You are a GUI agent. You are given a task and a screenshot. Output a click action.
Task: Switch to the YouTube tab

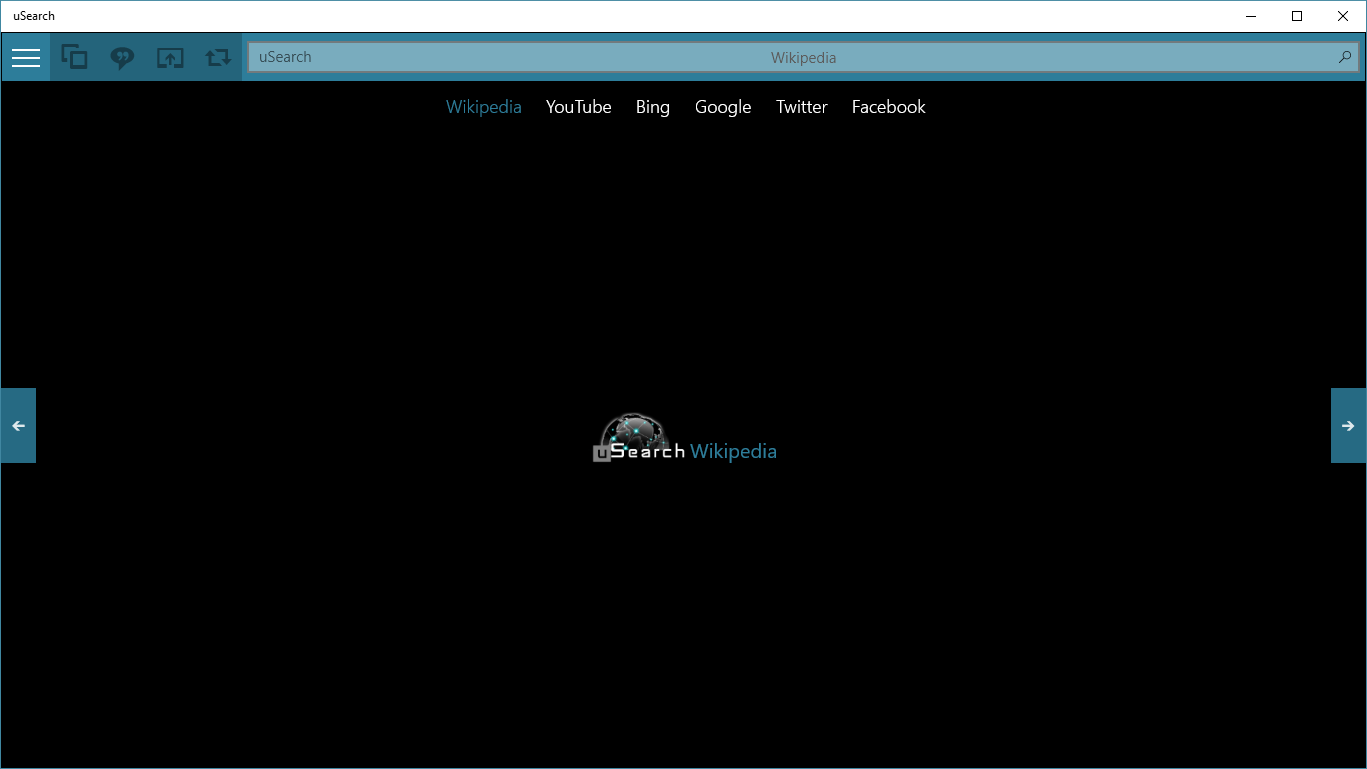pyautogui.click(x=579, y=107)
